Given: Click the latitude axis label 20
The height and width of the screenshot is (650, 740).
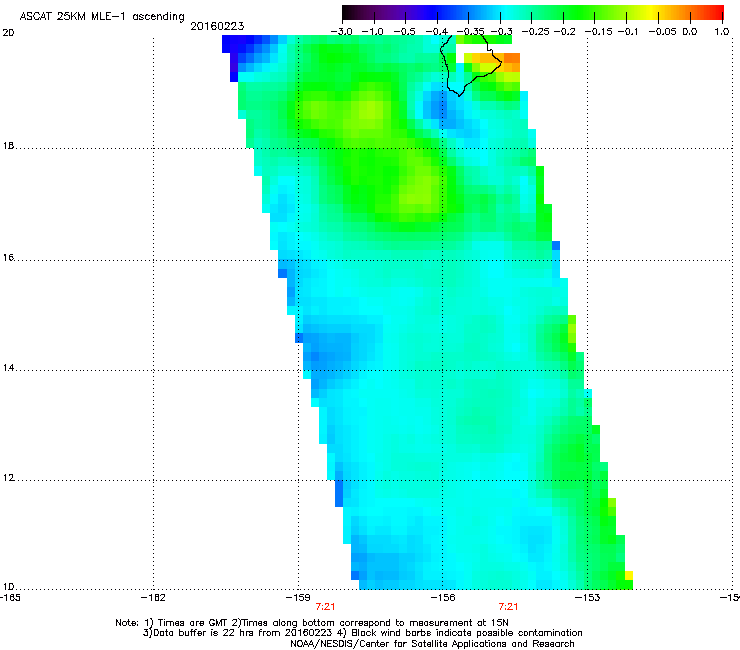Looking at the screenshot, I should [8, 33].
